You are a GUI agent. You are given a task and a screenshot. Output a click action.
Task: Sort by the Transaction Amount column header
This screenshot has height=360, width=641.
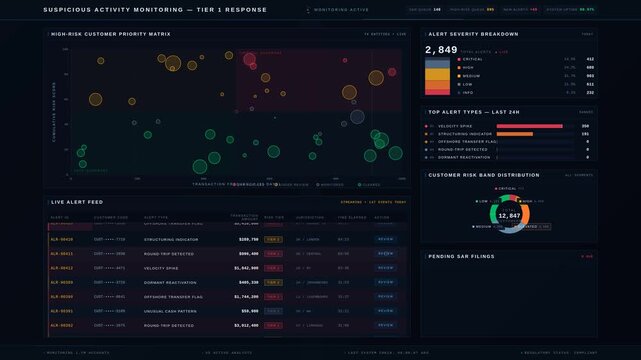click(244, 217)
